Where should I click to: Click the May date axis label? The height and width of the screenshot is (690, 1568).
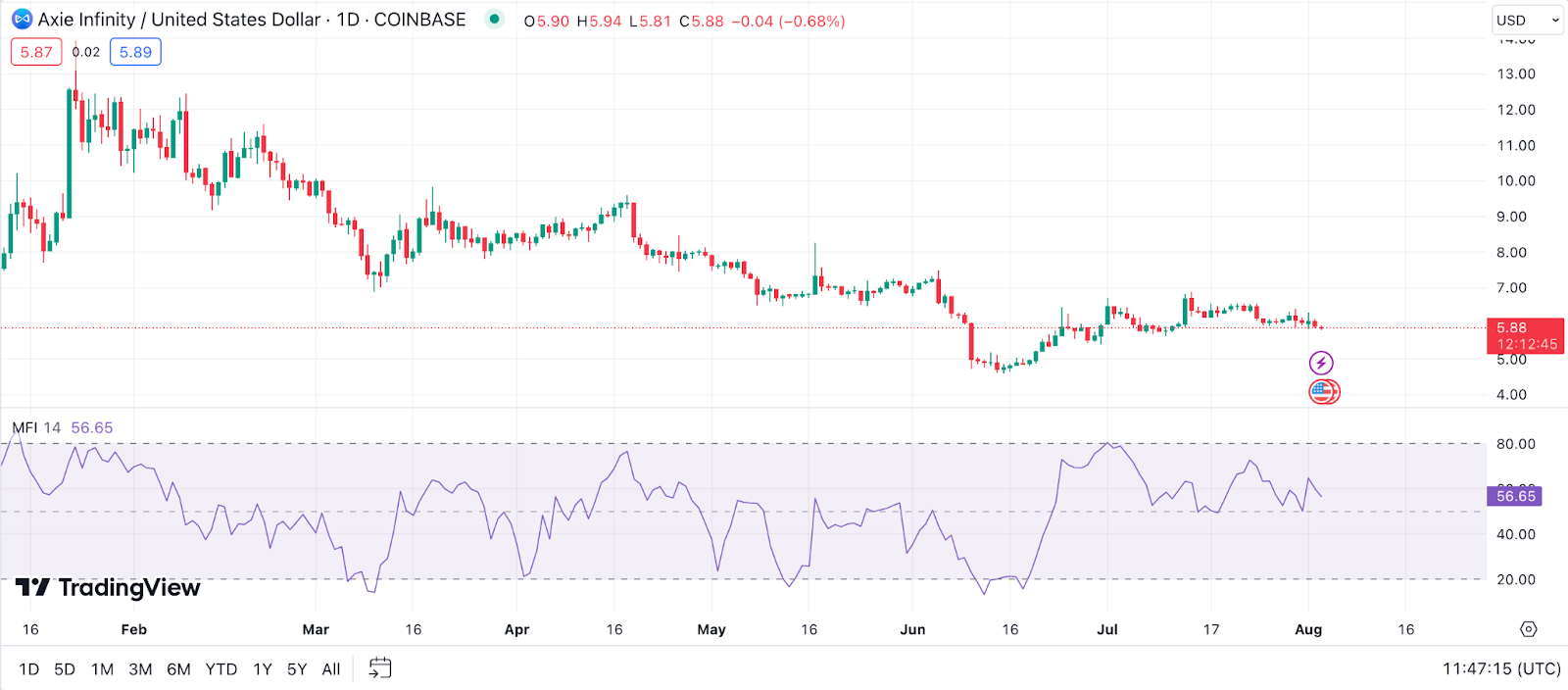tap(711, 629)
